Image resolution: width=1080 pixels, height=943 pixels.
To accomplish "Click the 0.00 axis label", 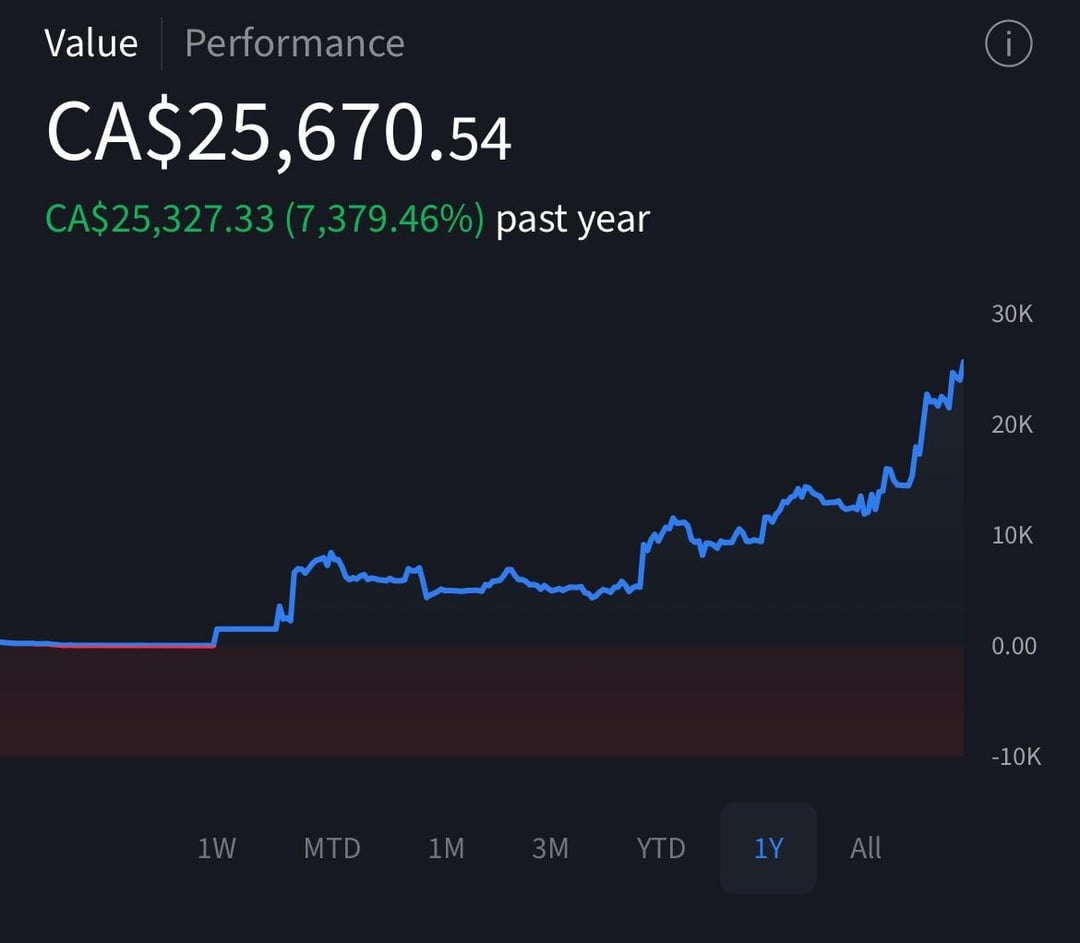I will click(1014, 646).
